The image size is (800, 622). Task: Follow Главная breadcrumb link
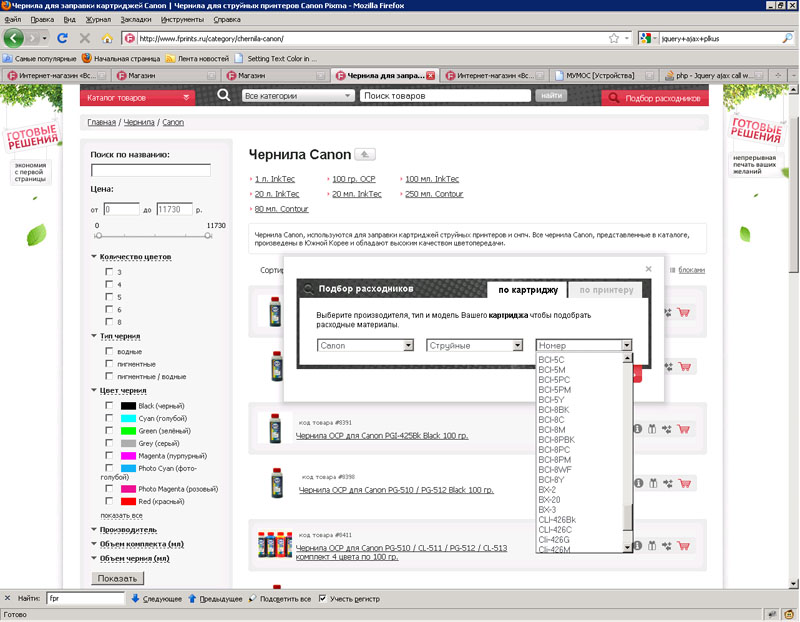tap(102, 122)
